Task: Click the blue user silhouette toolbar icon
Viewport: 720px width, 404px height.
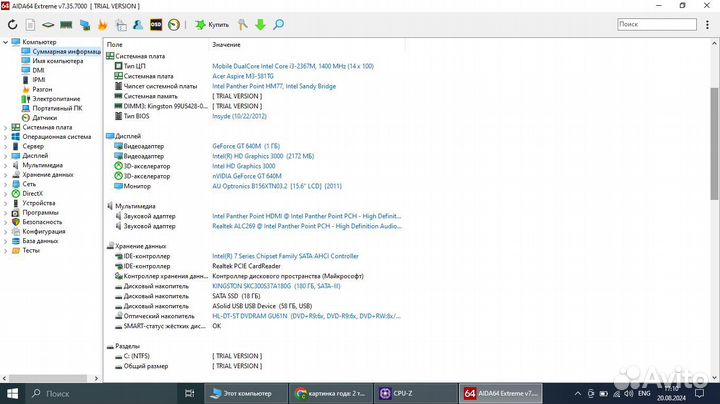Action: [x=138, y=25]
